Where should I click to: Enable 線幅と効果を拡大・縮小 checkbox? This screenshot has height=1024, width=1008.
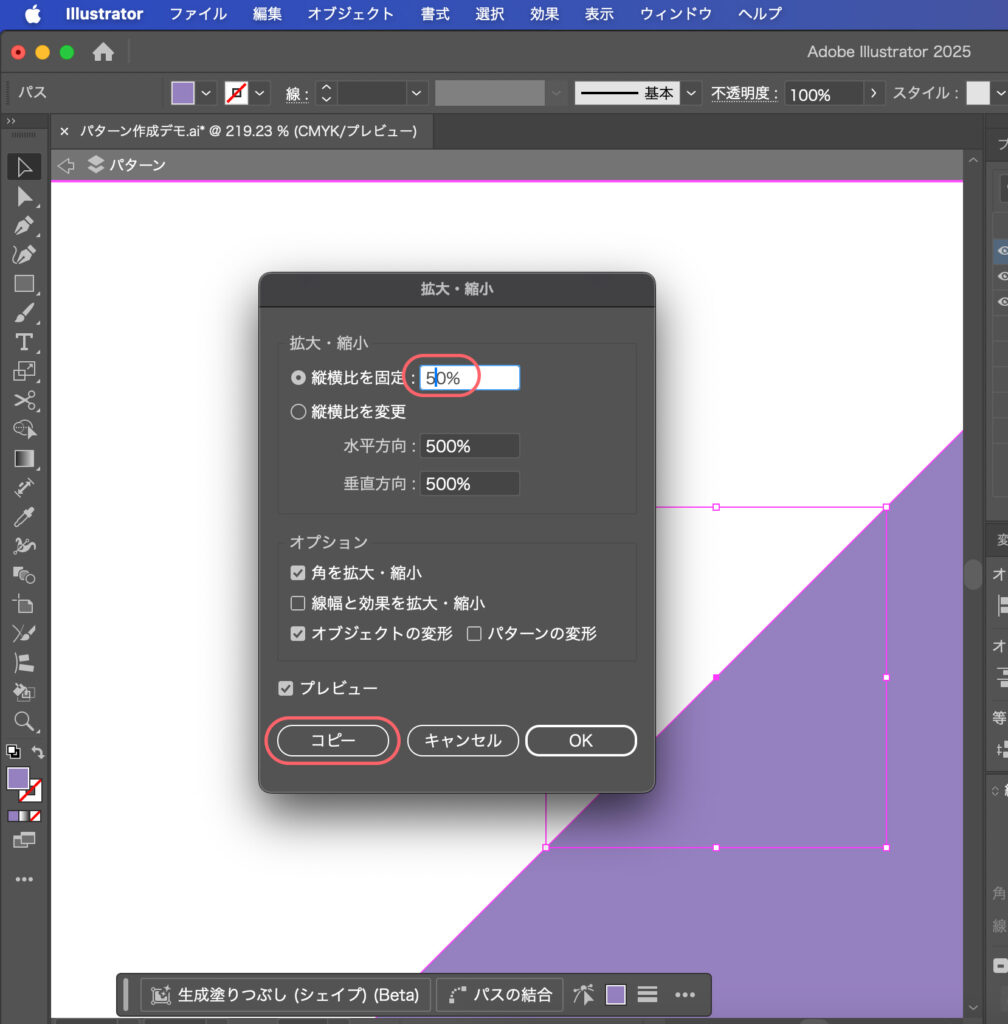point(298,603)
